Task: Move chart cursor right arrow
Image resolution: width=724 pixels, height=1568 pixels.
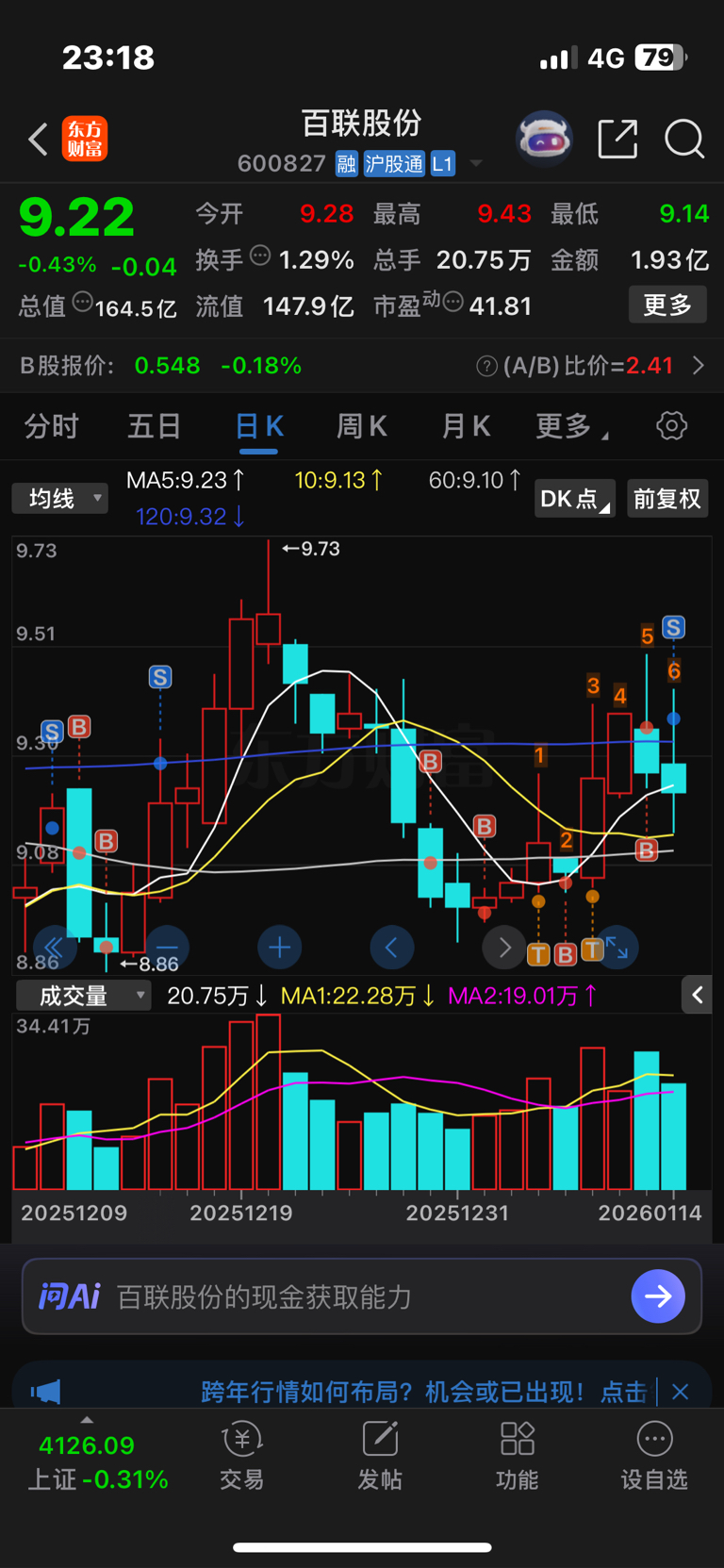Action: pos(504,947)
